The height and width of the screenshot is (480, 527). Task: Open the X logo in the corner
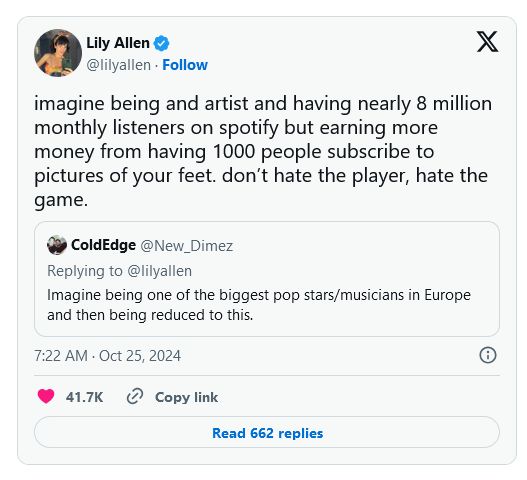[487, 42]
